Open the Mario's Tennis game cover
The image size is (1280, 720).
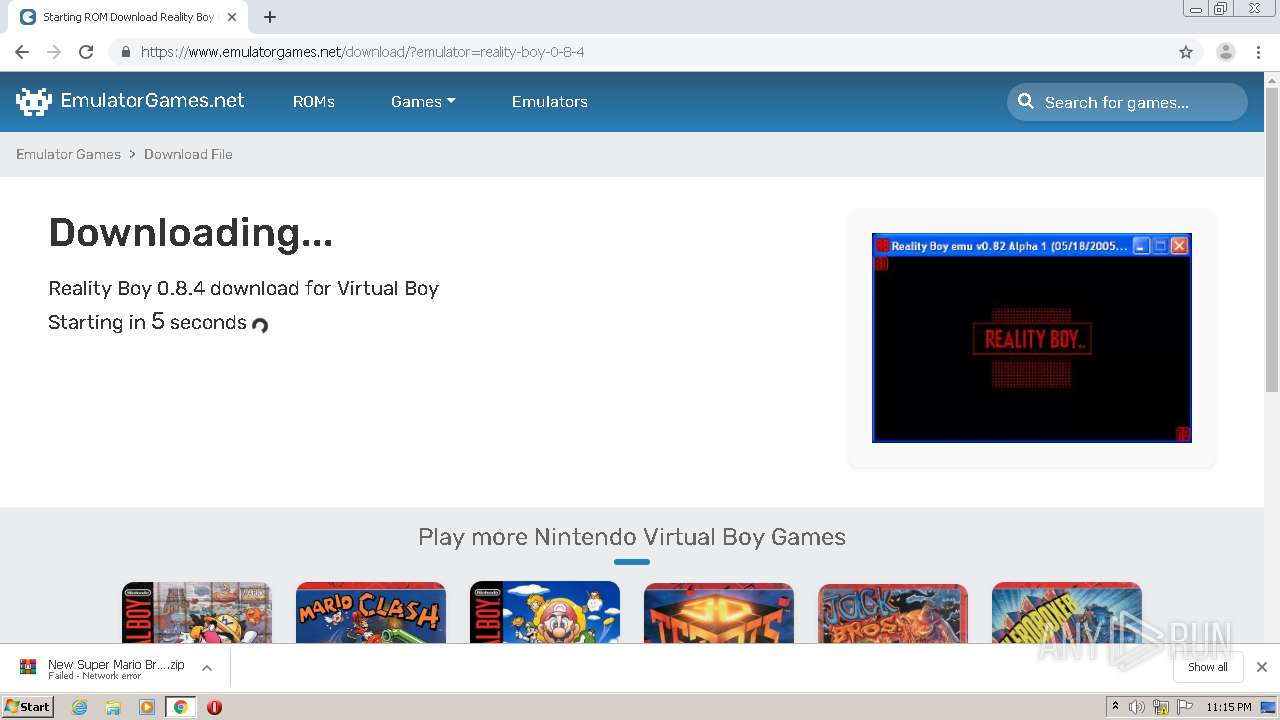tap(545, 612)
